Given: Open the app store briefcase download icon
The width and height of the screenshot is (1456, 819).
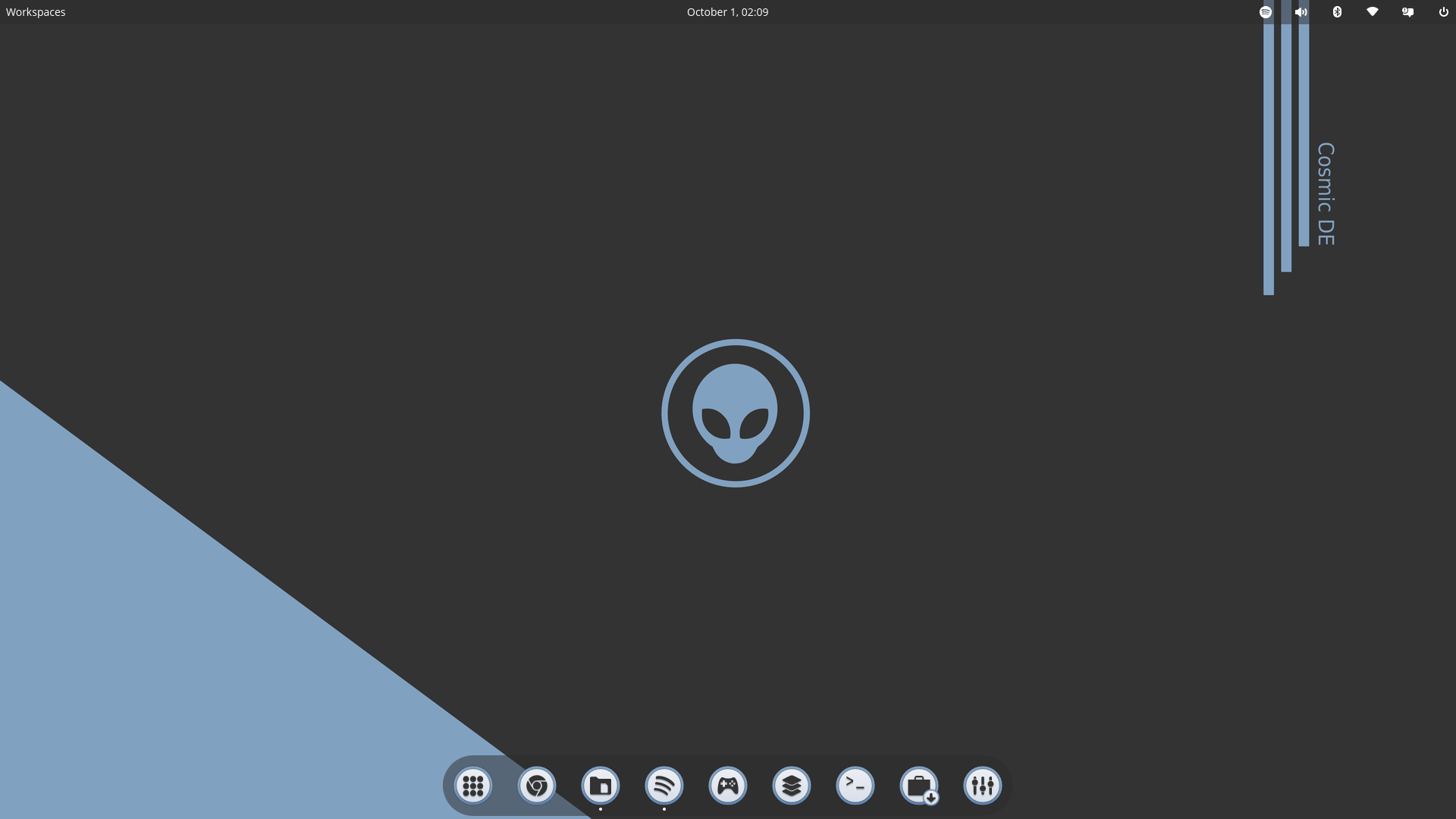Looking at the screenshot, I should tap(919, 786).
